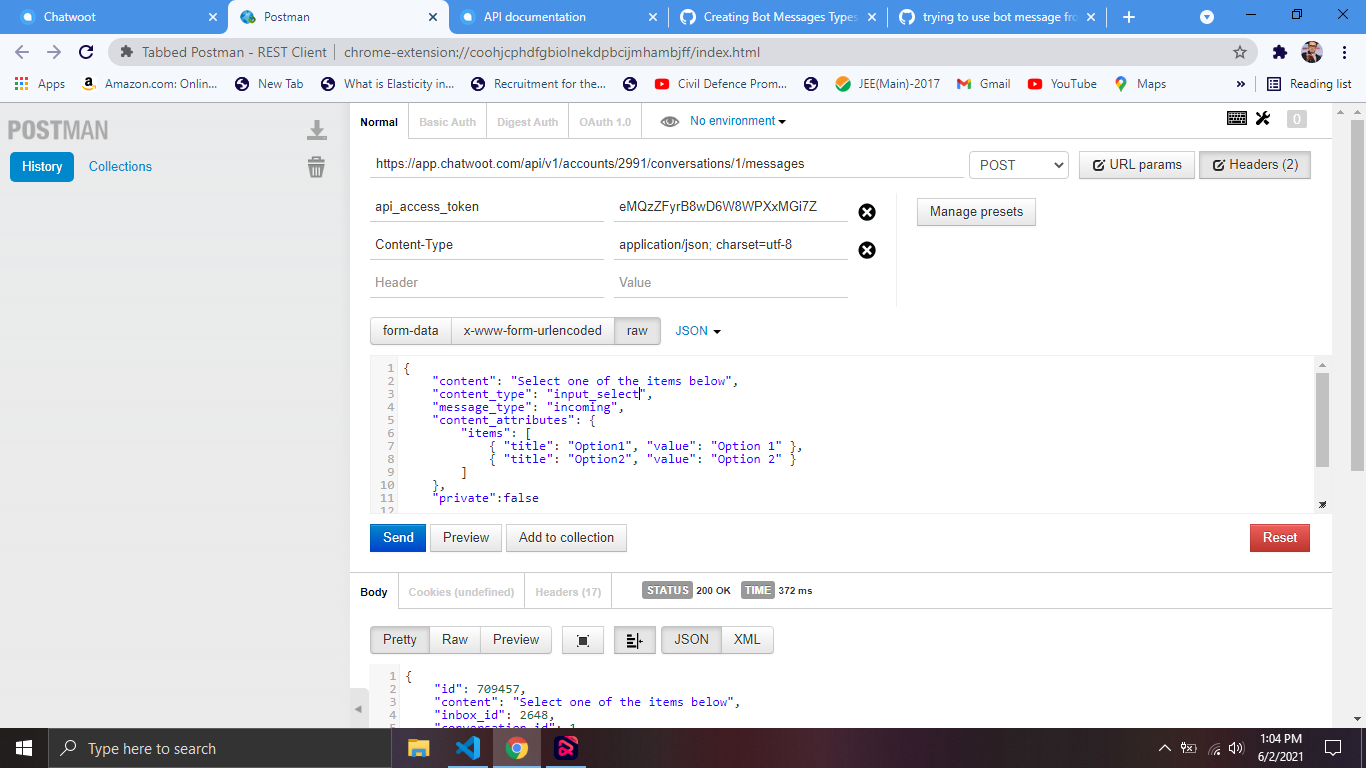1366x768 pixels.
Task: Delete the Content-Type header entry
Action: [x=866, y=250]
